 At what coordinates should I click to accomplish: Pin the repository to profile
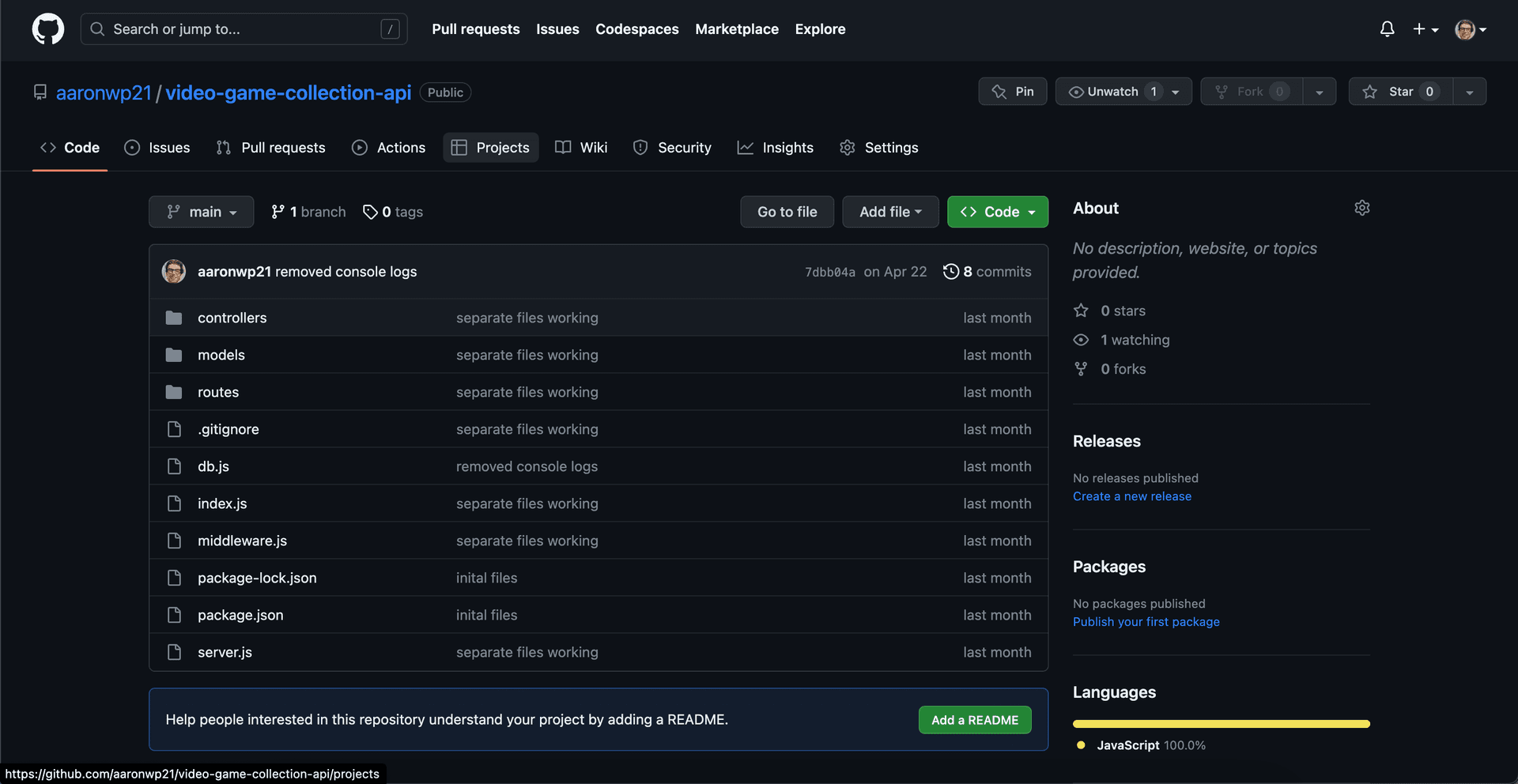pos(1013,92)
